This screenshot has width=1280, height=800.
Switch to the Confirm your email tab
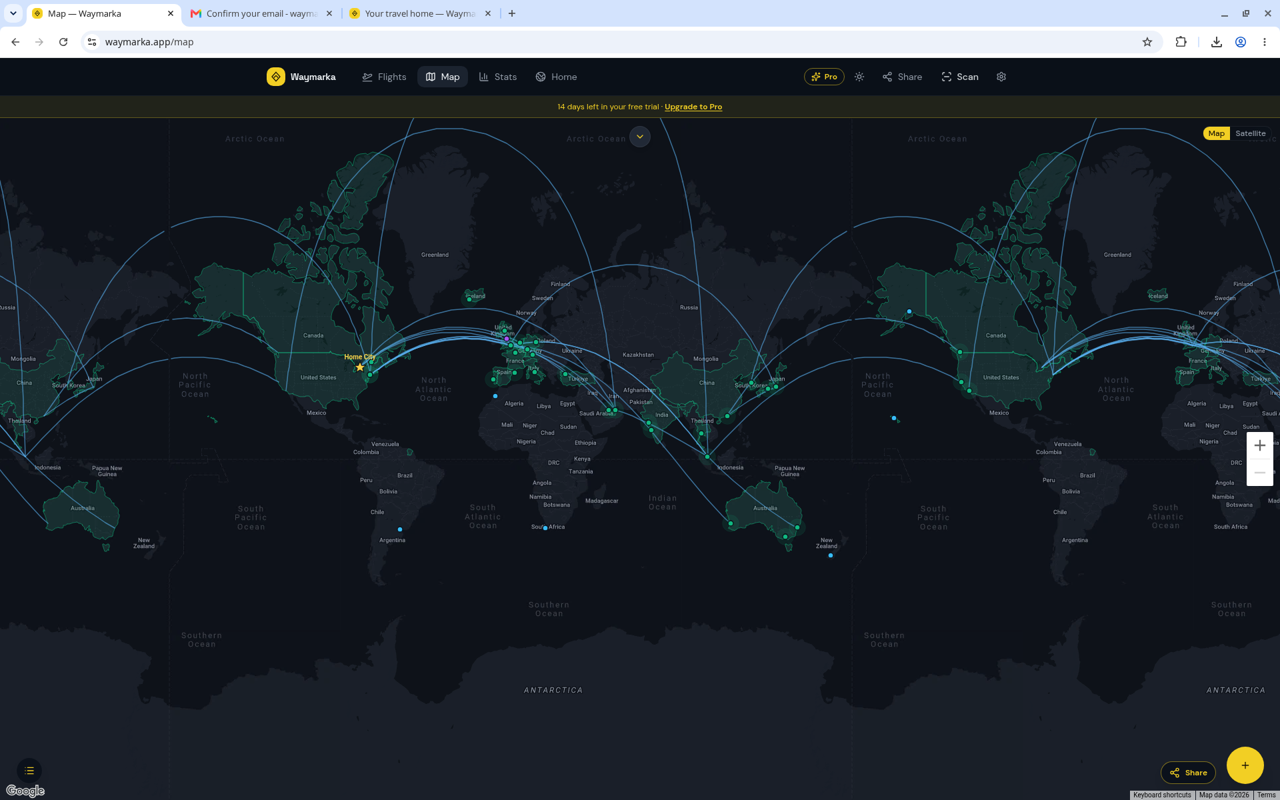262,14
